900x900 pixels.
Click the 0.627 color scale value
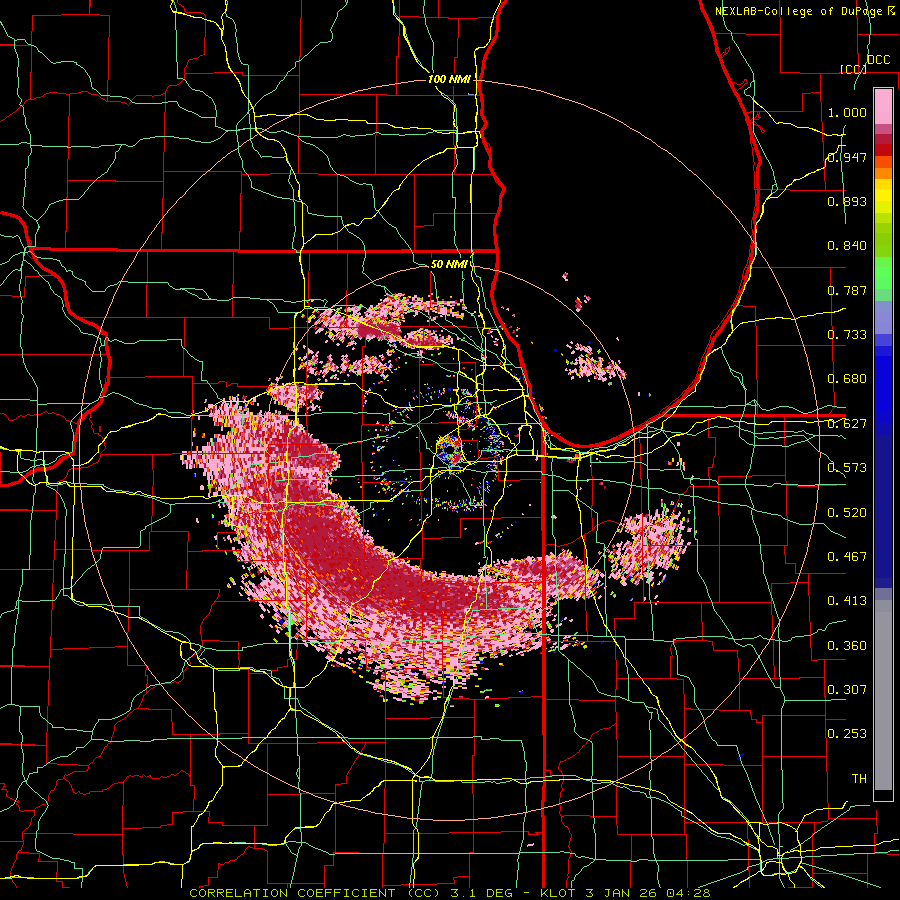847,424
